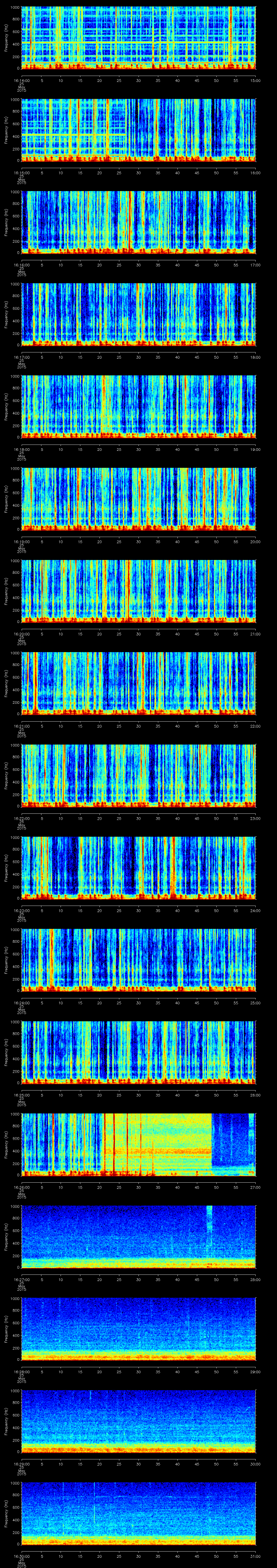This screenshot has width=277, height=1568.
Task: Click the 16:17:00 start time label
Action: pos(21,357)
